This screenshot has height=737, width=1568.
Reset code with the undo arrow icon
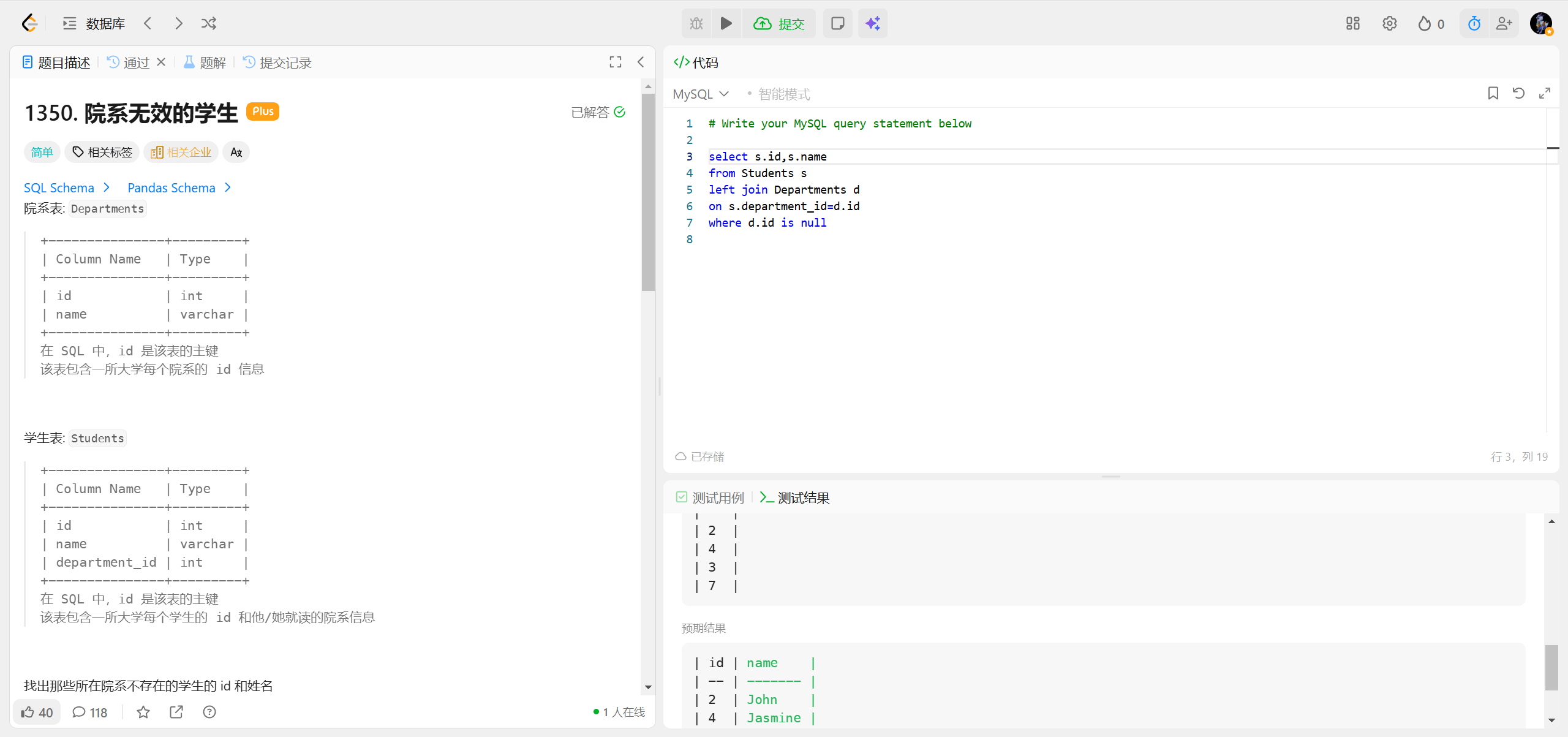point(1518,93)
